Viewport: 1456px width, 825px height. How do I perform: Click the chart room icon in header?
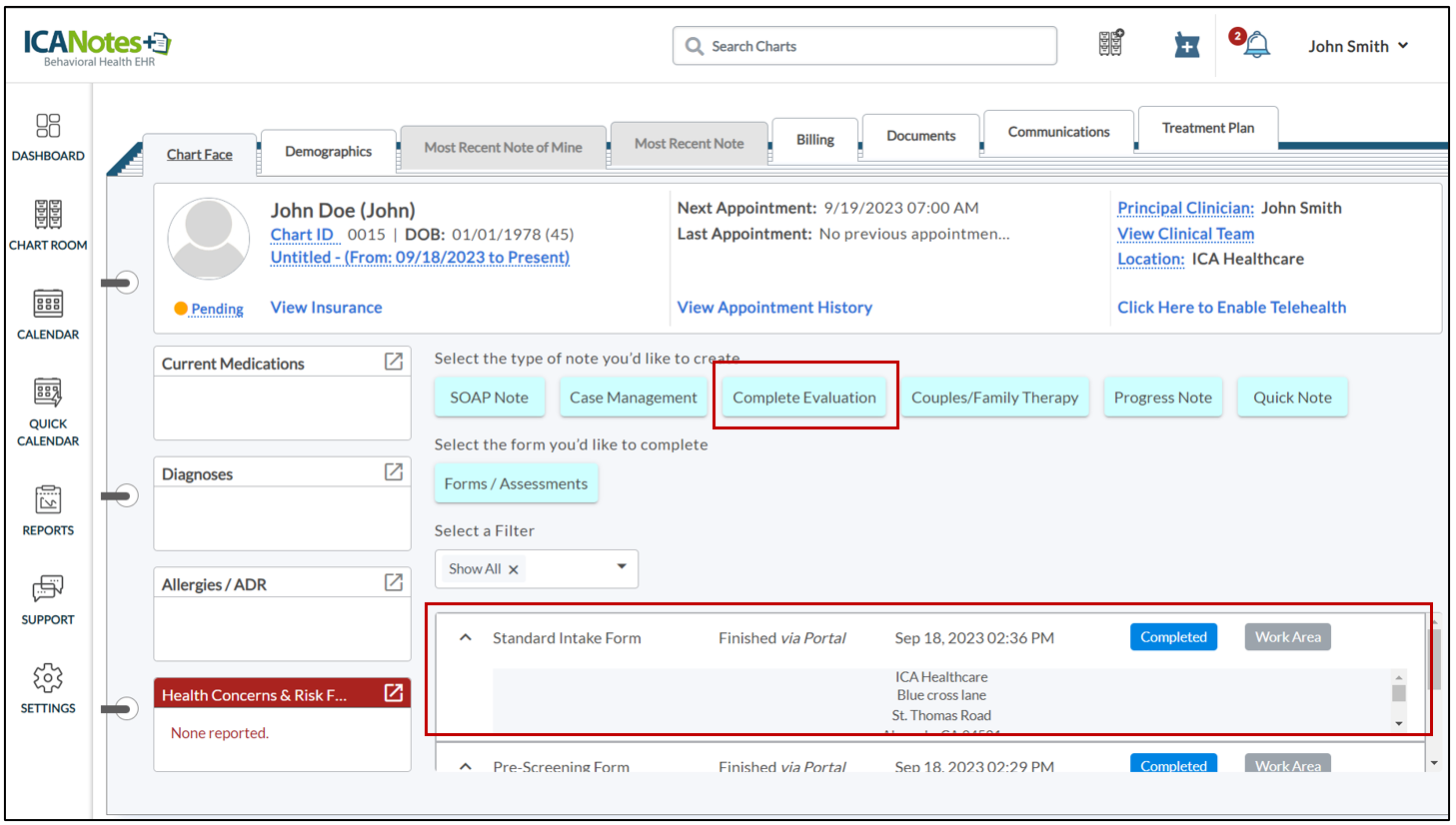1110,43
